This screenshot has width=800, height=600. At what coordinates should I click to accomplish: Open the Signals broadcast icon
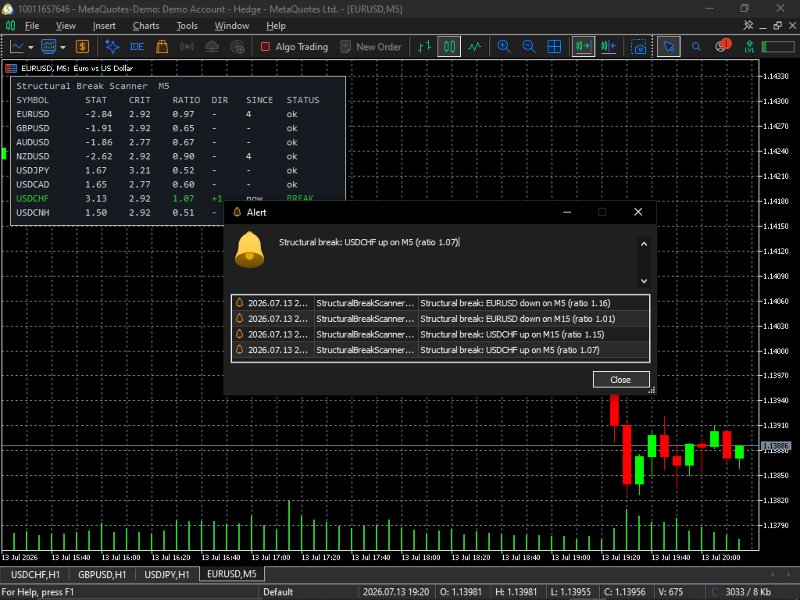point(187,46)
